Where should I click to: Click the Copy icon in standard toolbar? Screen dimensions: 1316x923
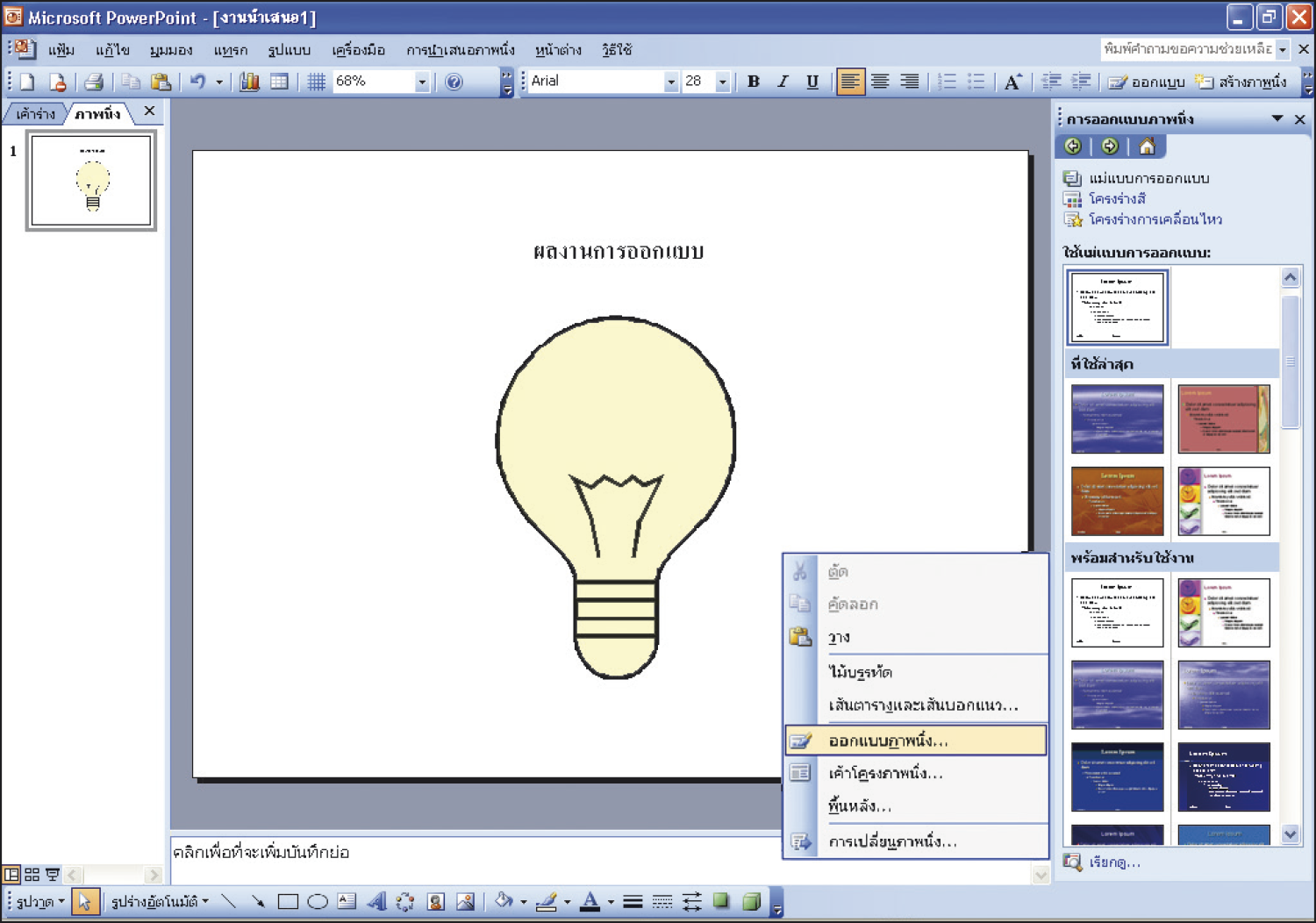[x=131, y=82]
